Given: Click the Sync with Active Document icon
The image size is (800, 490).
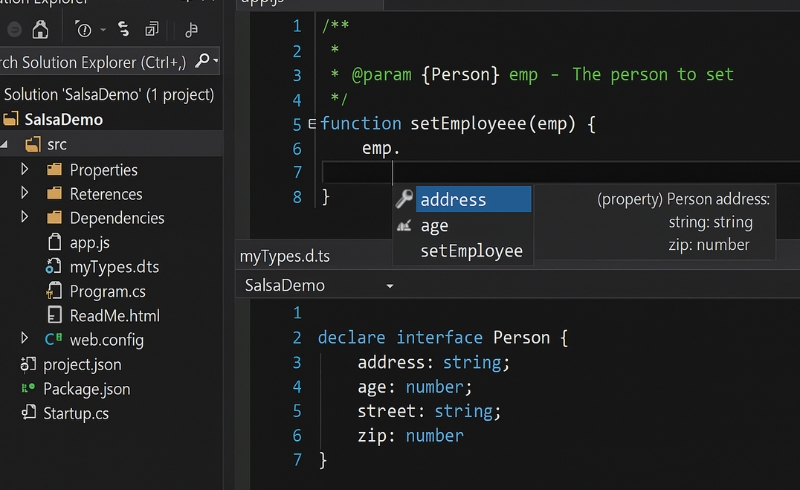Looking at the screenshot, I should pyautogui.click(x=123, y=29).
